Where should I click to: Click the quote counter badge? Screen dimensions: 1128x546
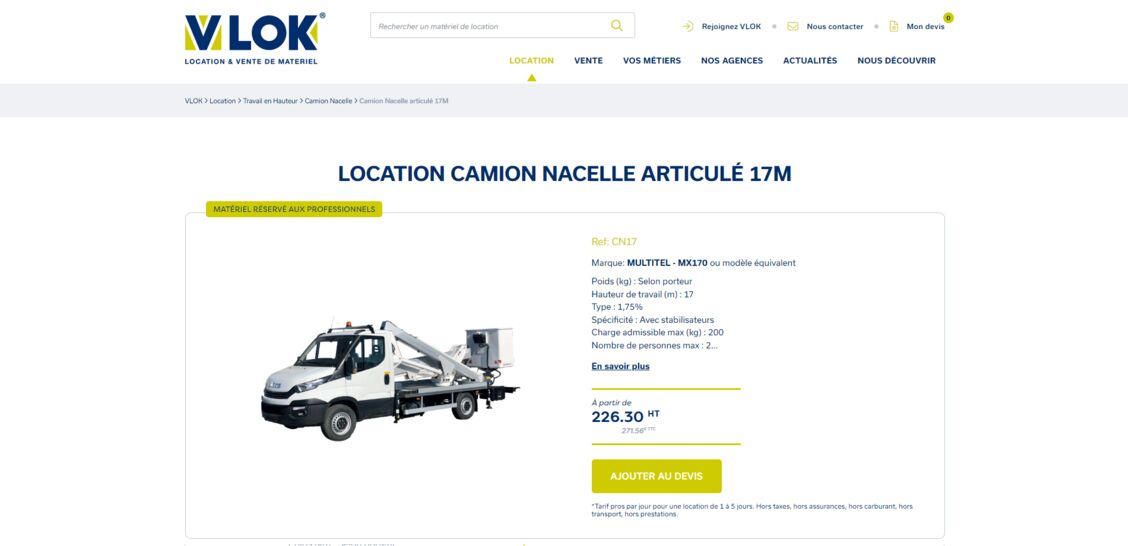click(x=948, y=17)
